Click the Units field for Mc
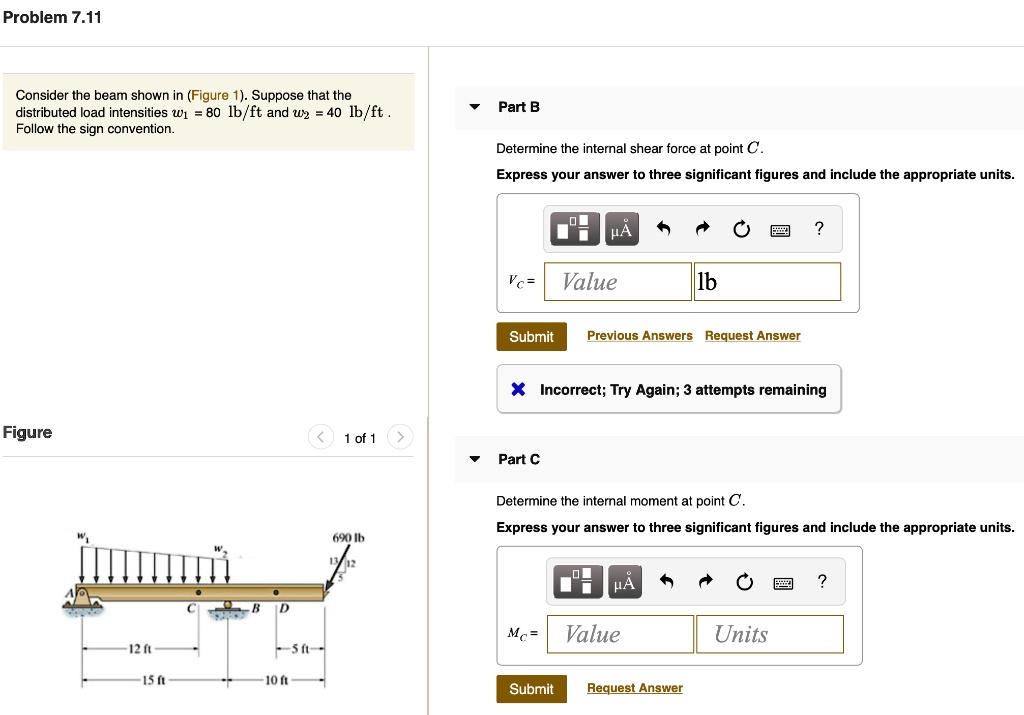 pyautogui.click(x=770, y=633)
